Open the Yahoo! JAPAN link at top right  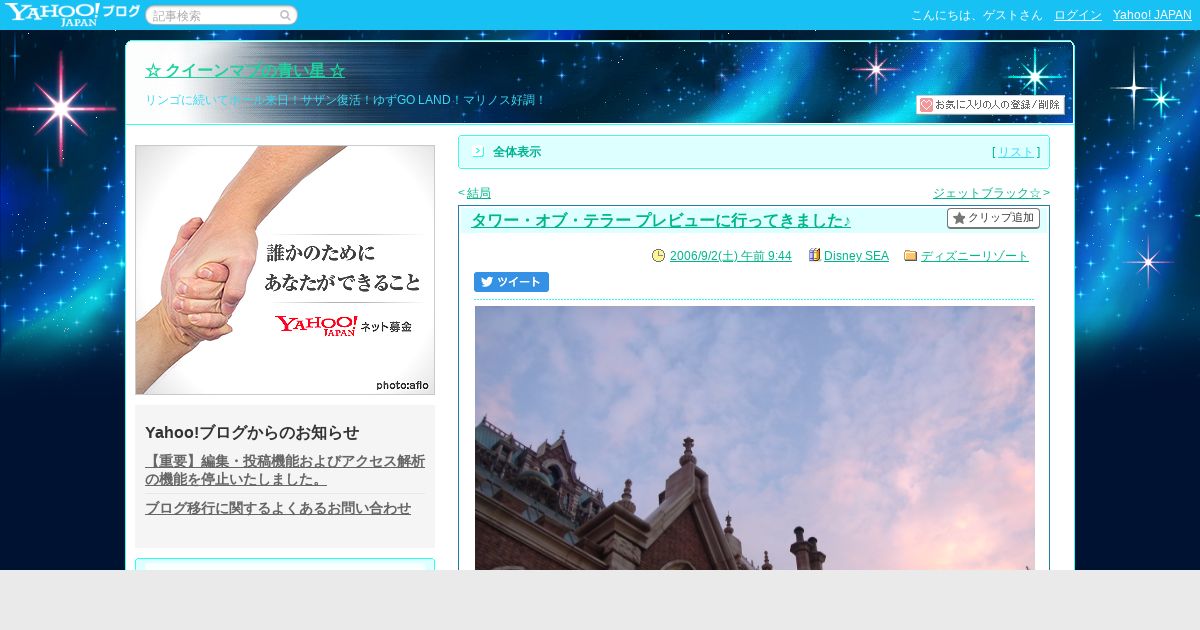(1152, 15)
